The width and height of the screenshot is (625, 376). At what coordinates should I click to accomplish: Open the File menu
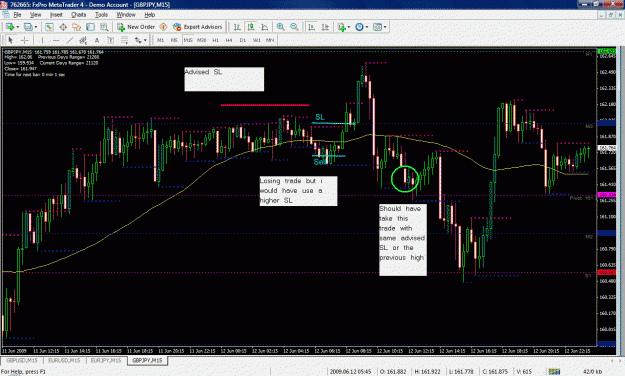17,15
